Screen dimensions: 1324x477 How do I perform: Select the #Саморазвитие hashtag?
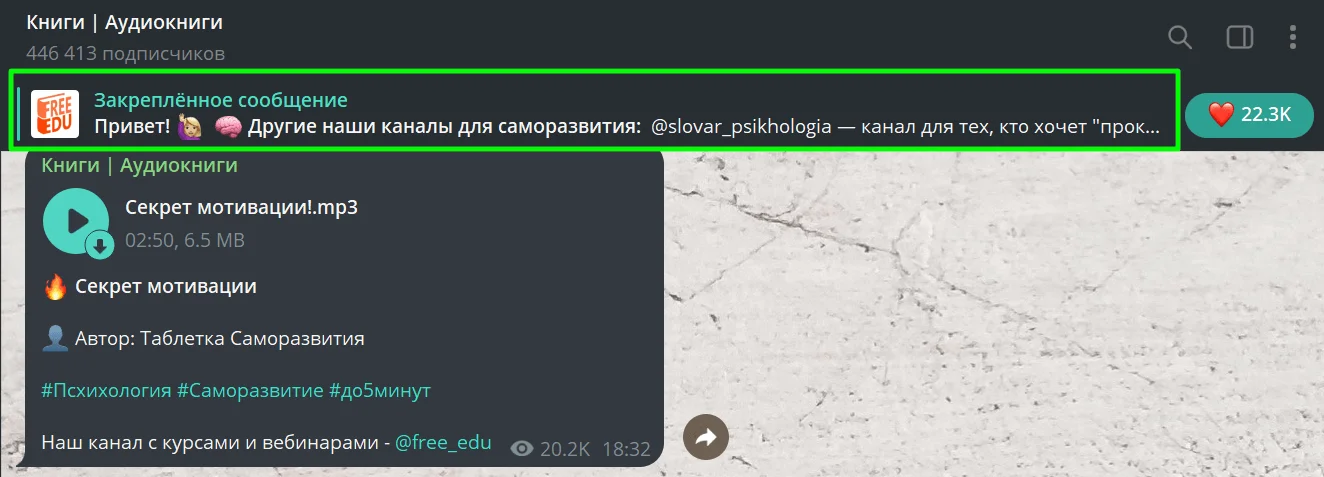pyautogui.click(x=250, y=390)
